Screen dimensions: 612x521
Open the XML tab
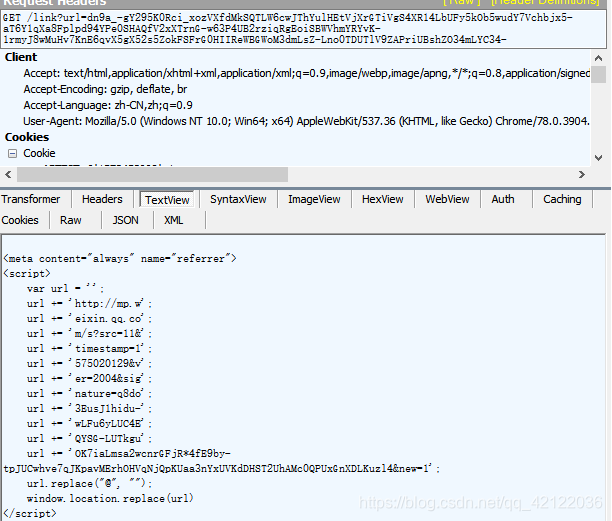point(173,220)
